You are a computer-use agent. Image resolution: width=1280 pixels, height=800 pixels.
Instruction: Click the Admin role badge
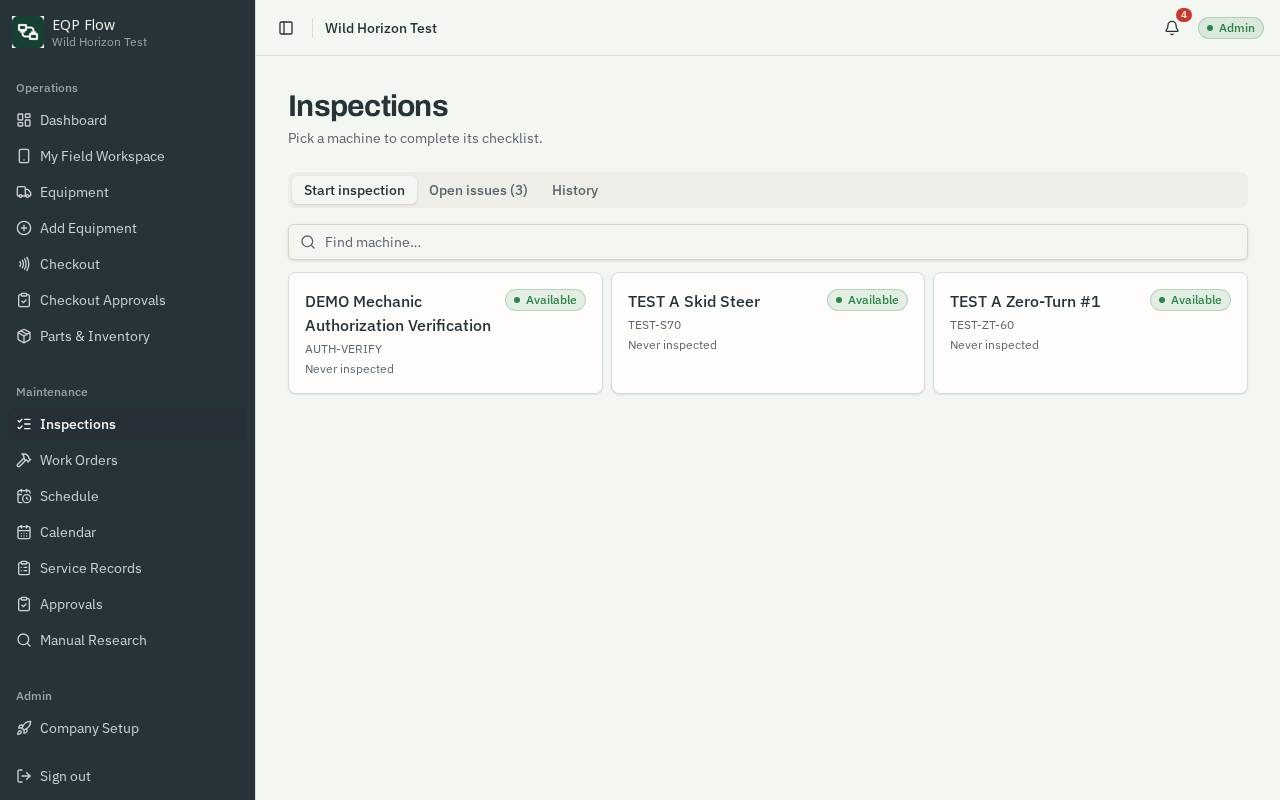click(1231, 28)
